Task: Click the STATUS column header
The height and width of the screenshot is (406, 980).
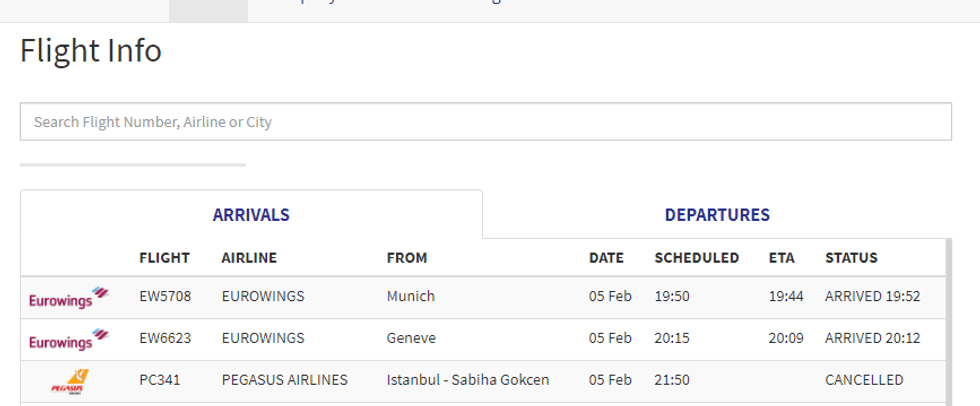Action: point(851,258)
